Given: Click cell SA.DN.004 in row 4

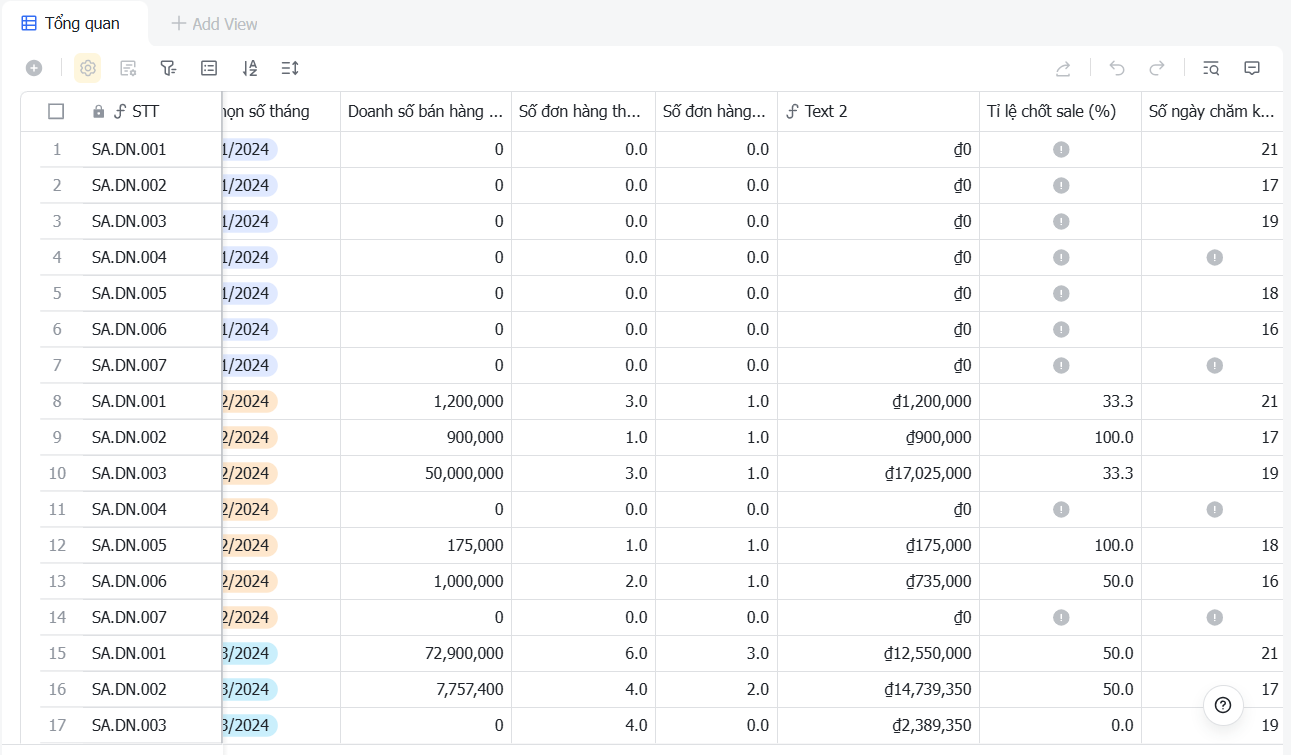Looking at the screenshot, I should pos(152,257).
